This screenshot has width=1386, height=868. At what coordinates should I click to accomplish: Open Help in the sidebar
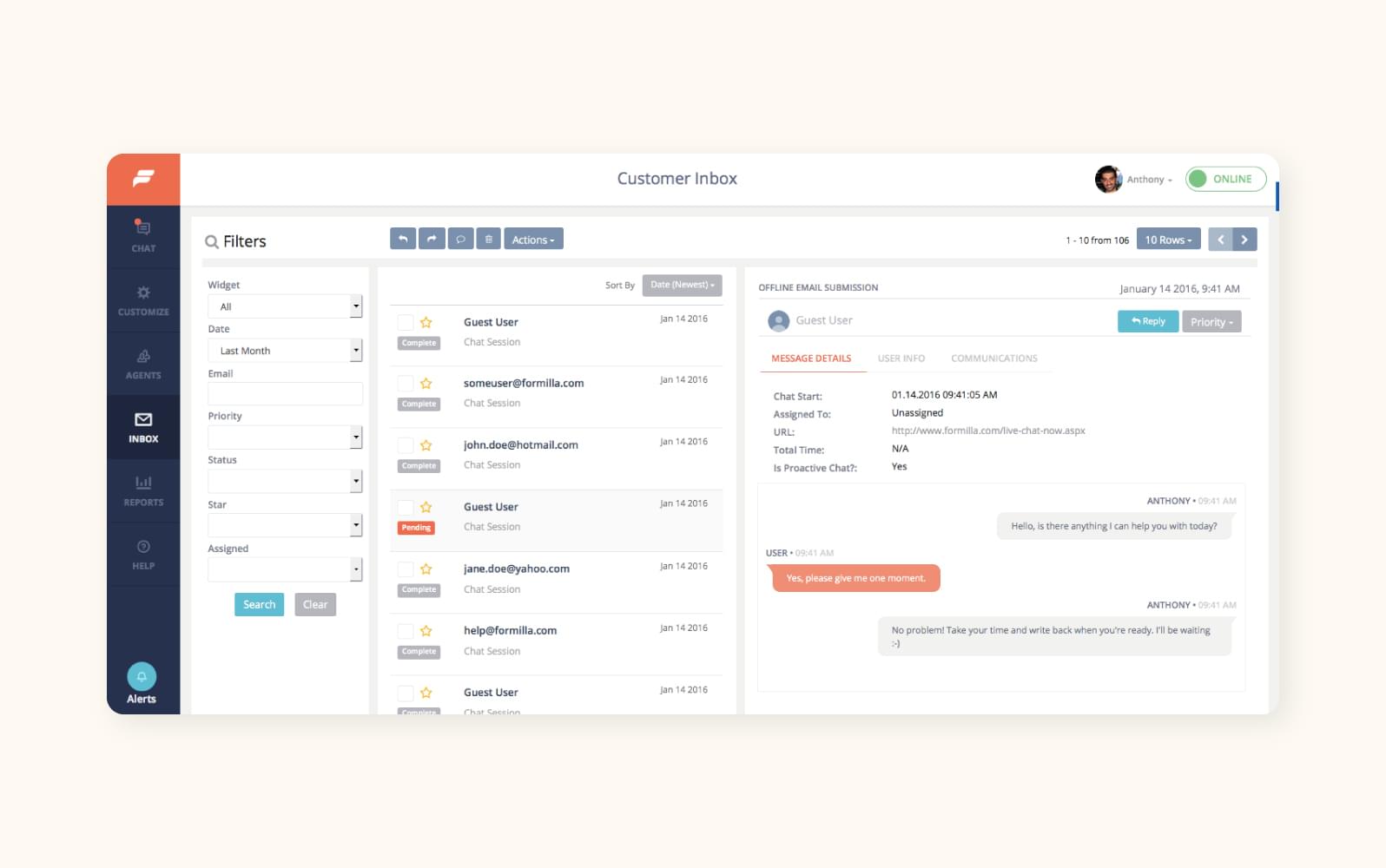point(143,554)
